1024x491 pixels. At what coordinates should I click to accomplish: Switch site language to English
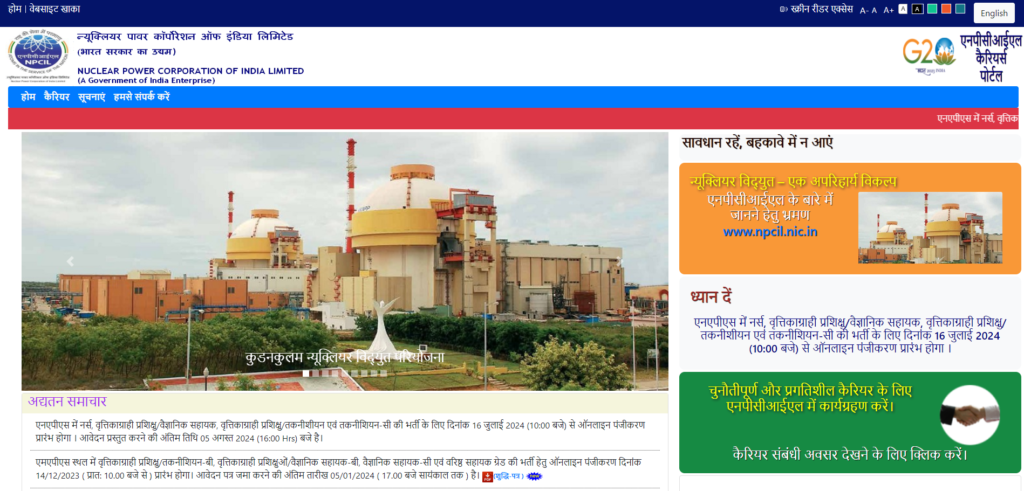[994, 13]
